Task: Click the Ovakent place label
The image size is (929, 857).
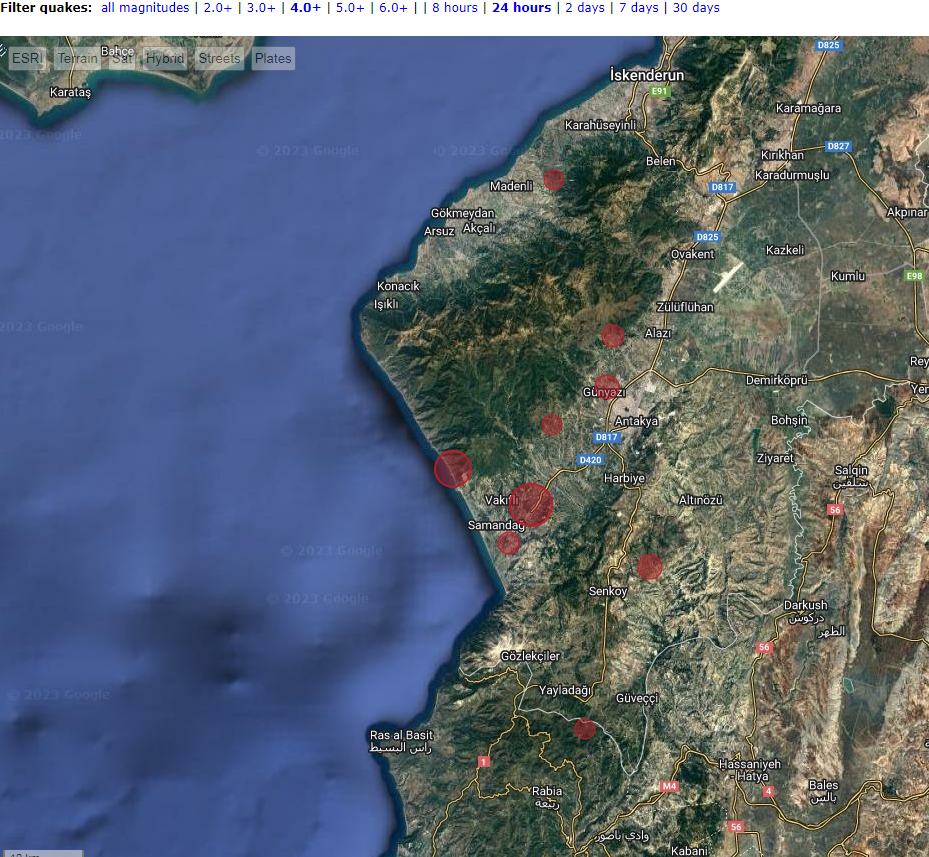Action: click(x=692, y=254)
